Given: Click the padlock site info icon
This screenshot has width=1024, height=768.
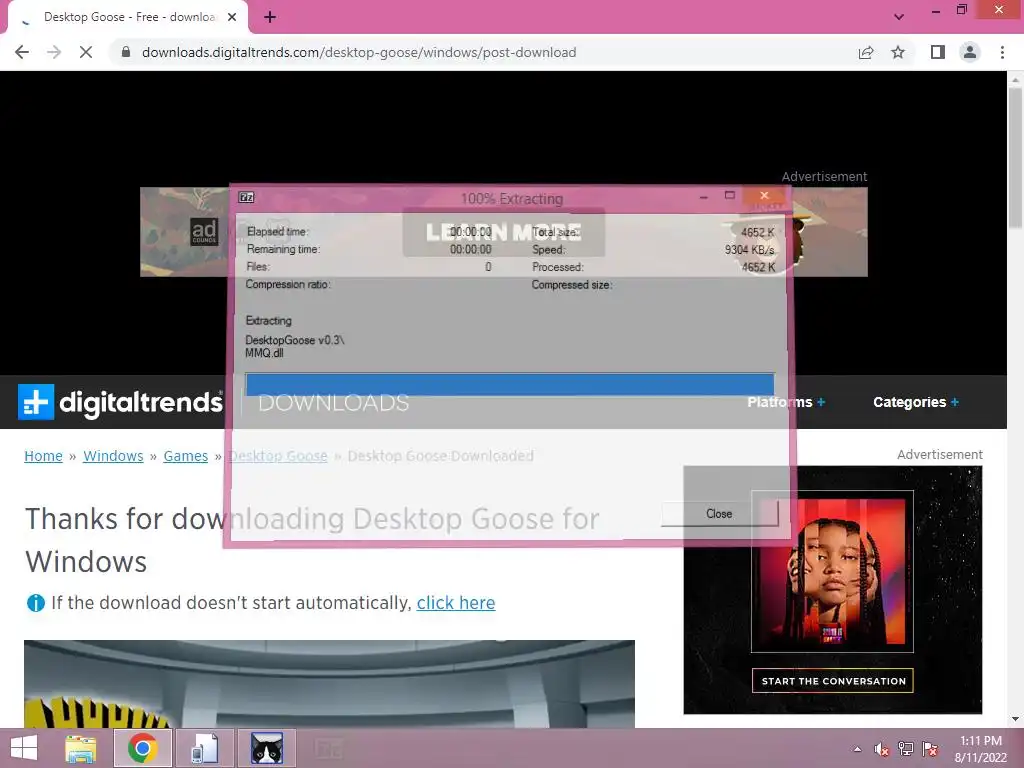Looking at the screenshot, I should (x=126, y=52).
